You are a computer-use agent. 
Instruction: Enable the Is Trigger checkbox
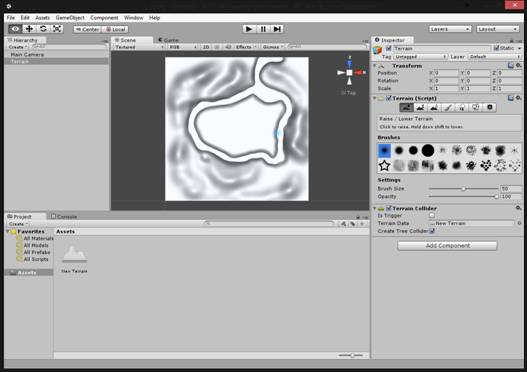(432, 215)
